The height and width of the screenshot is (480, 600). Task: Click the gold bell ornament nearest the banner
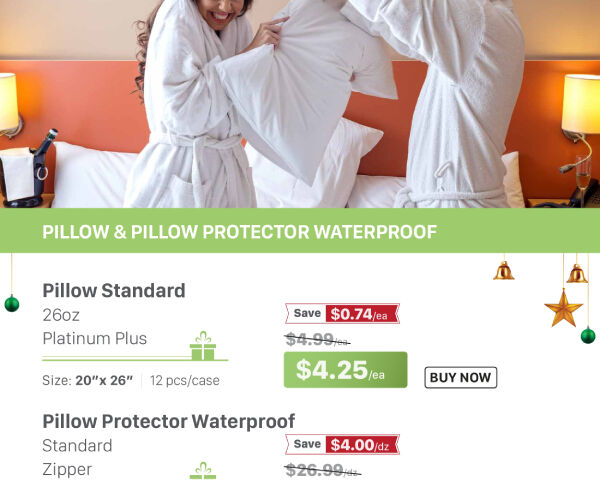504,270
